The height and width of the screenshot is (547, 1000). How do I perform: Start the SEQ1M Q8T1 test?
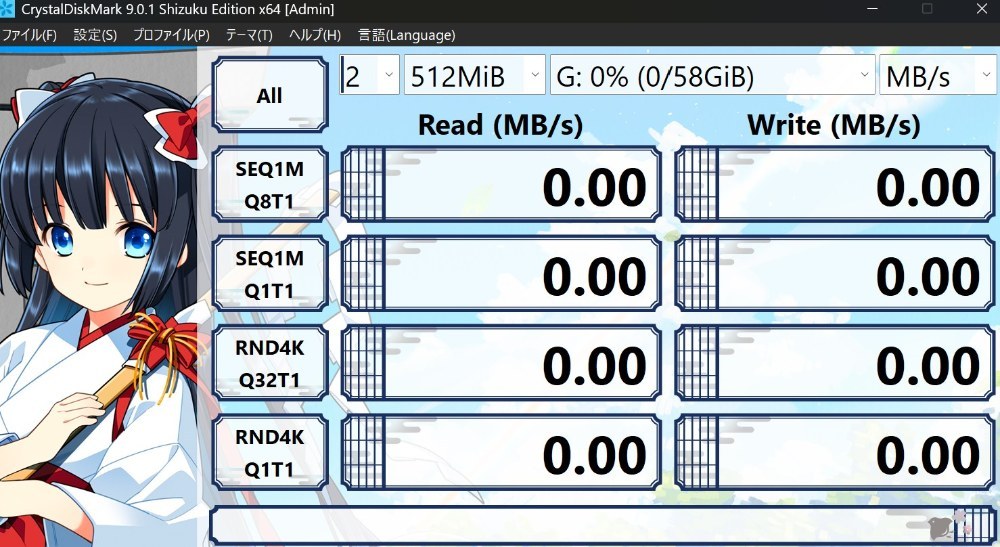[x=270, y=184]
